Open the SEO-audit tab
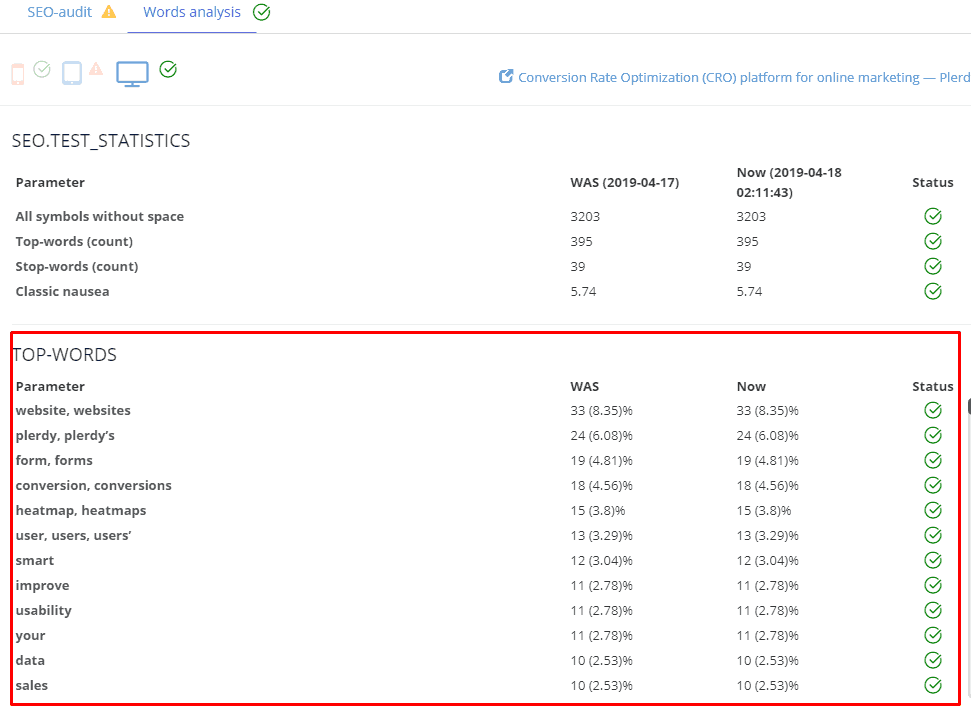Viewport: 971px width, 717px height. tap(59, 12)
